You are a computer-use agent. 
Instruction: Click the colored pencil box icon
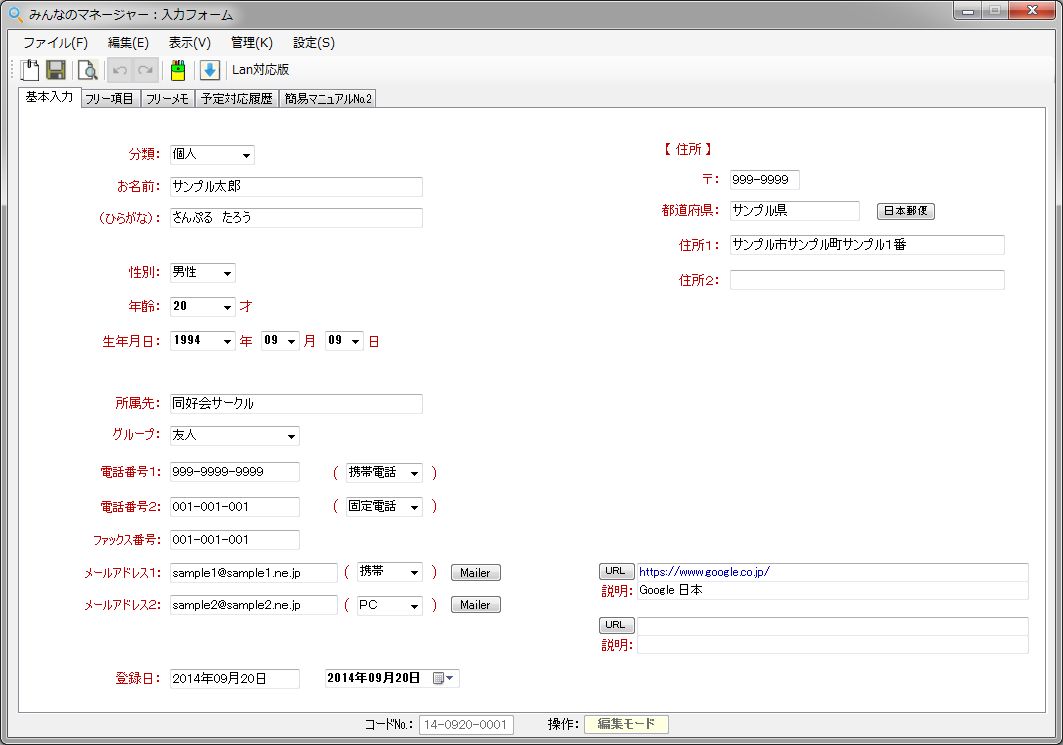(177, 70)
